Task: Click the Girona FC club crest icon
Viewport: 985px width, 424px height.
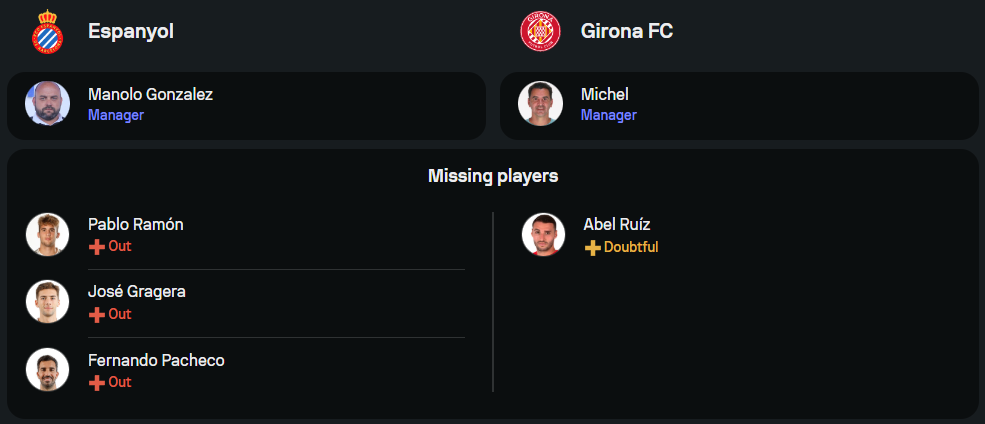Action: tap(540, 32)
